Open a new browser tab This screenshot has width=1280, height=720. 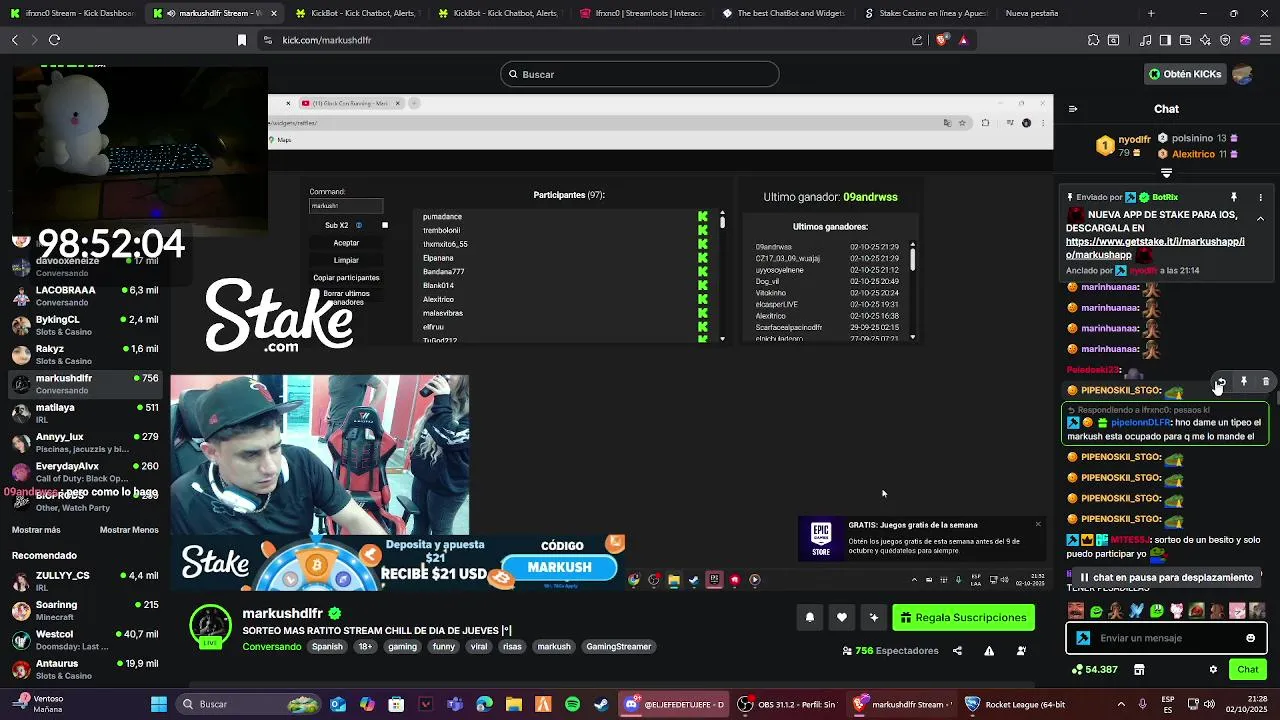pyautogui.click(x=1151, y=13)
